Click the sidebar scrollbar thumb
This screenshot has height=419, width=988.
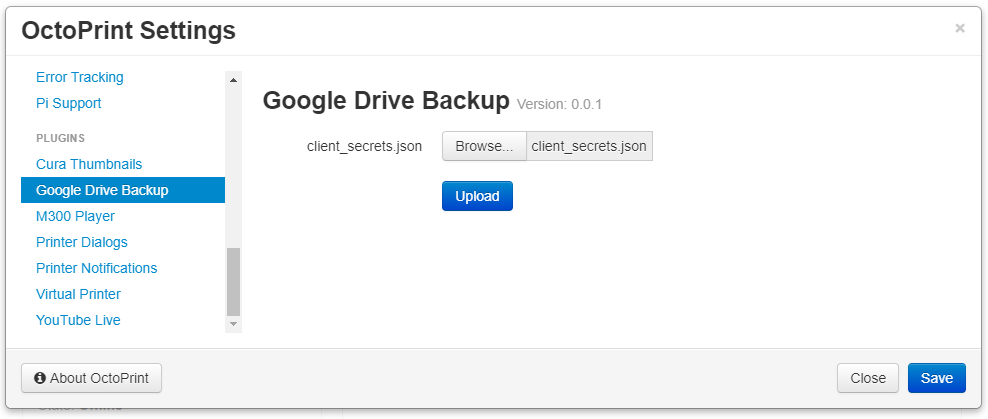234,281
